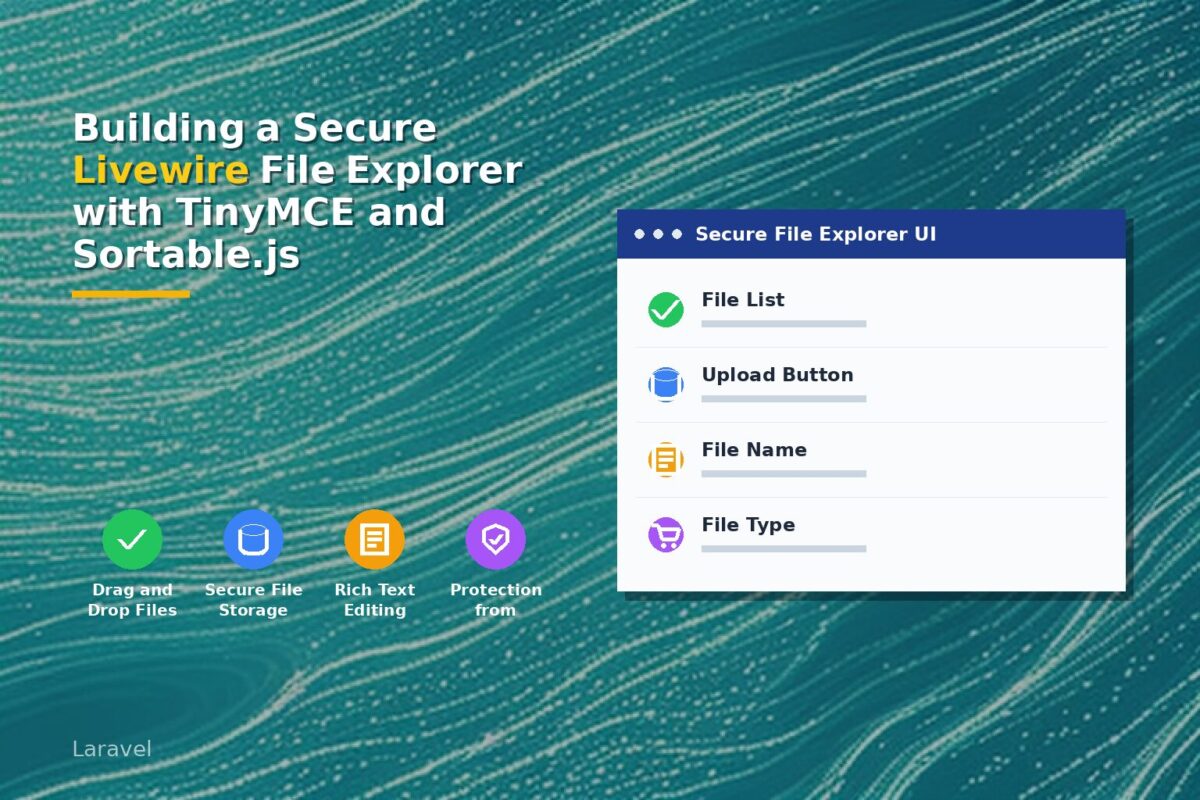Click the Secure File Storage caption
The height and width of the screenshot is (800, 1200).
click(253, 600)
